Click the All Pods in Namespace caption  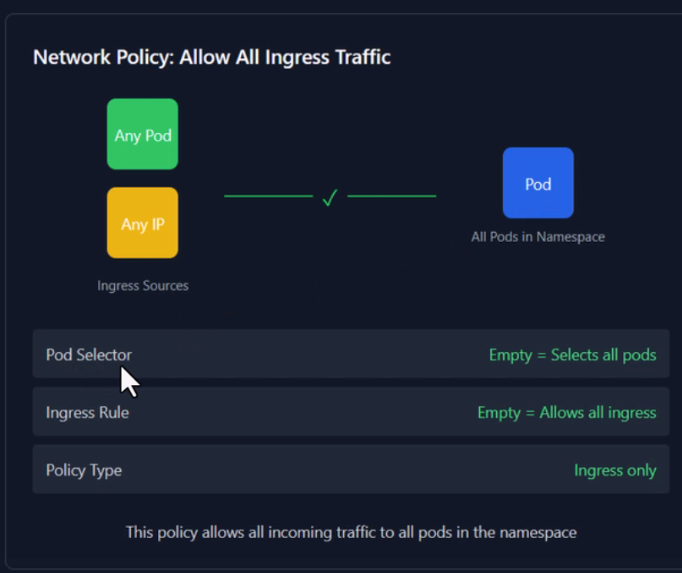(x=538, y=237)
